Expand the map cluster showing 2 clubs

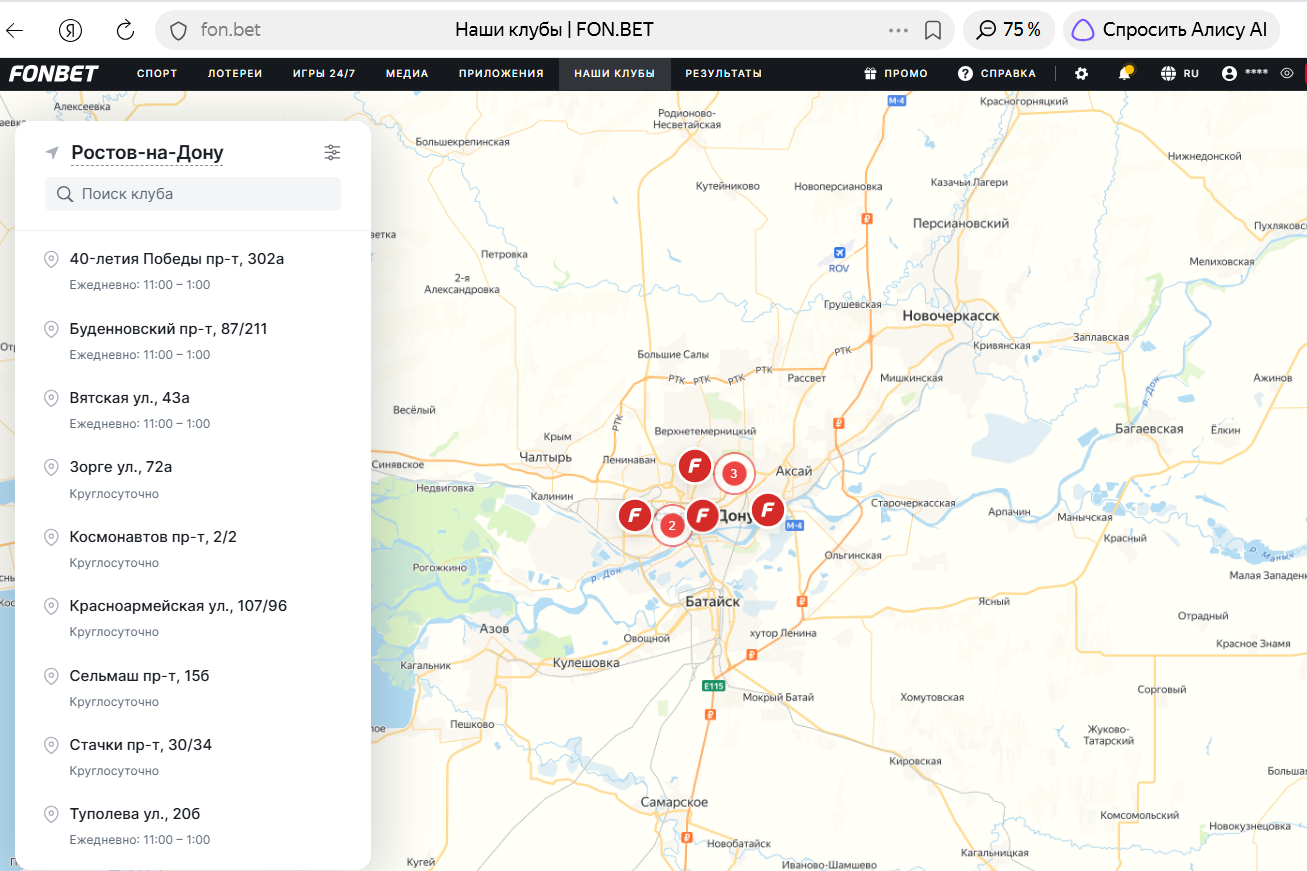(x=672, y=525)
